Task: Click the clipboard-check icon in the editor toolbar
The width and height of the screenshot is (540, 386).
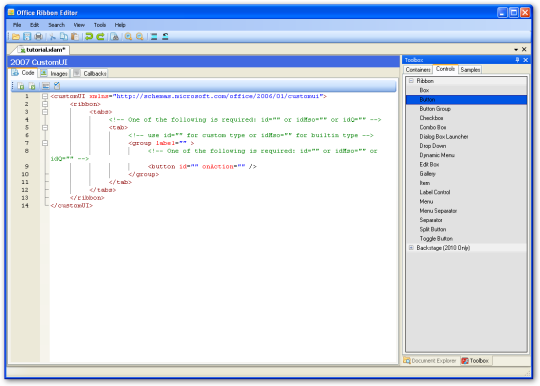Action: pyautogui.click(x=57, y=86)
